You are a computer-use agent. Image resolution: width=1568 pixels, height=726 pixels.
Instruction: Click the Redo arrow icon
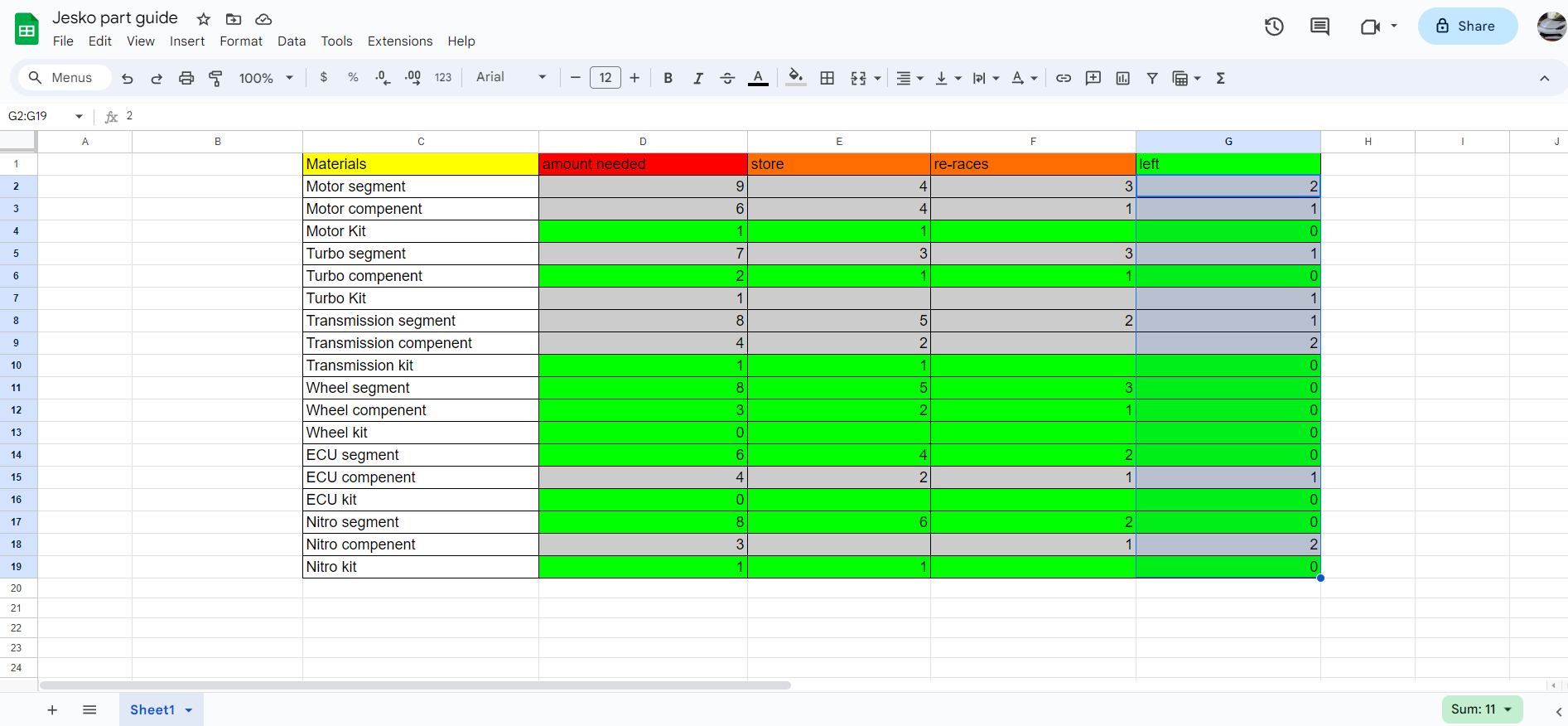157,78
